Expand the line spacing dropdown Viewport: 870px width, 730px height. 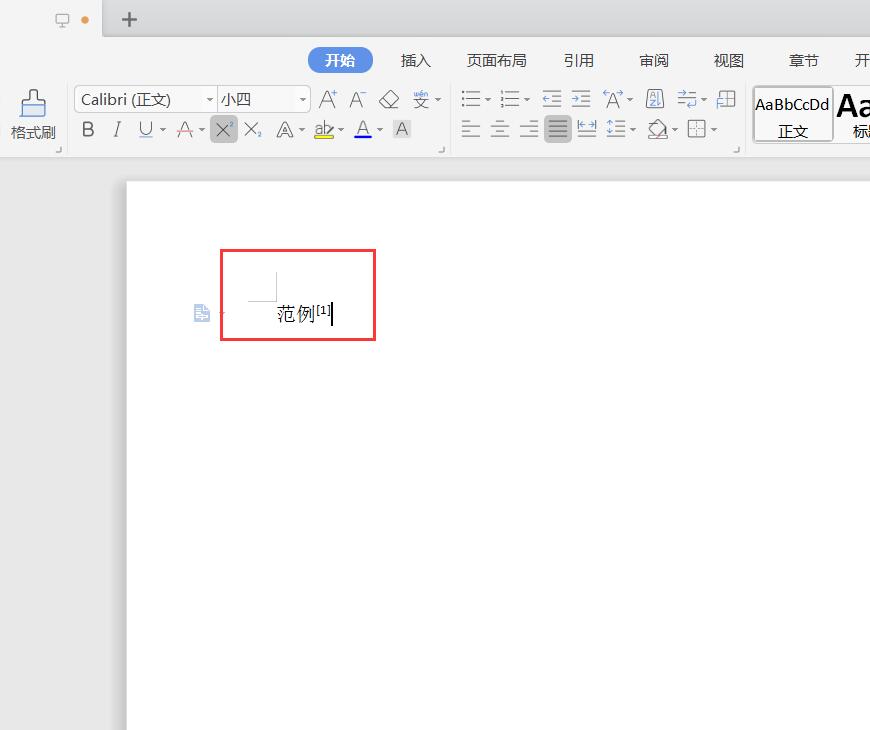[x=633, y=130]
